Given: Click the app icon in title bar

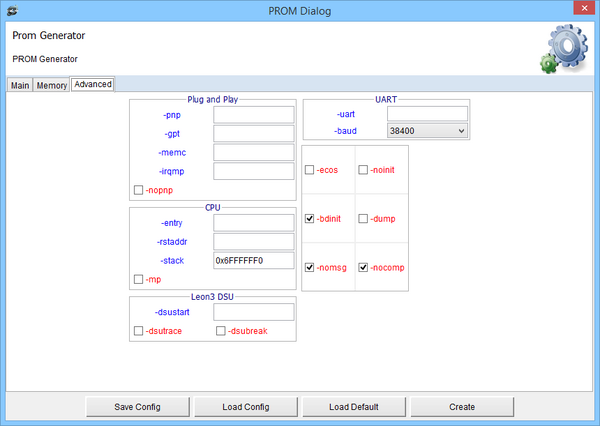Looking at the screenshot, I should (x=12, y=11).
